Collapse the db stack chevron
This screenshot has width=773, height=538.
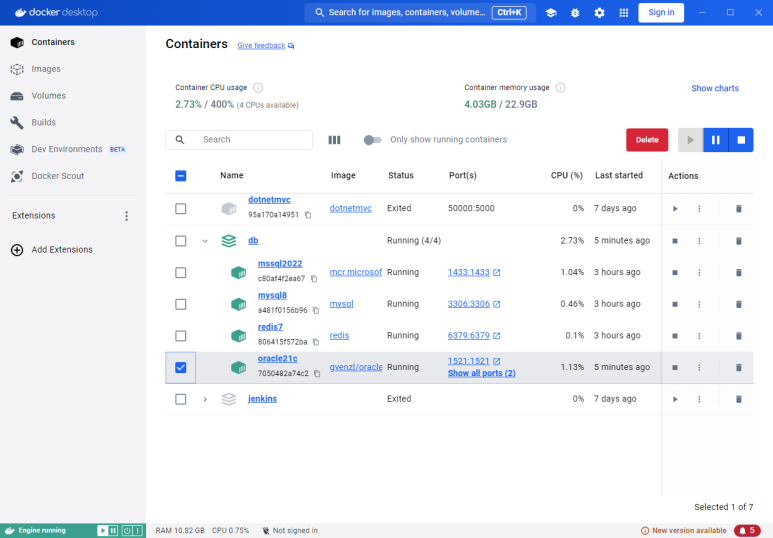coord(205,241)
